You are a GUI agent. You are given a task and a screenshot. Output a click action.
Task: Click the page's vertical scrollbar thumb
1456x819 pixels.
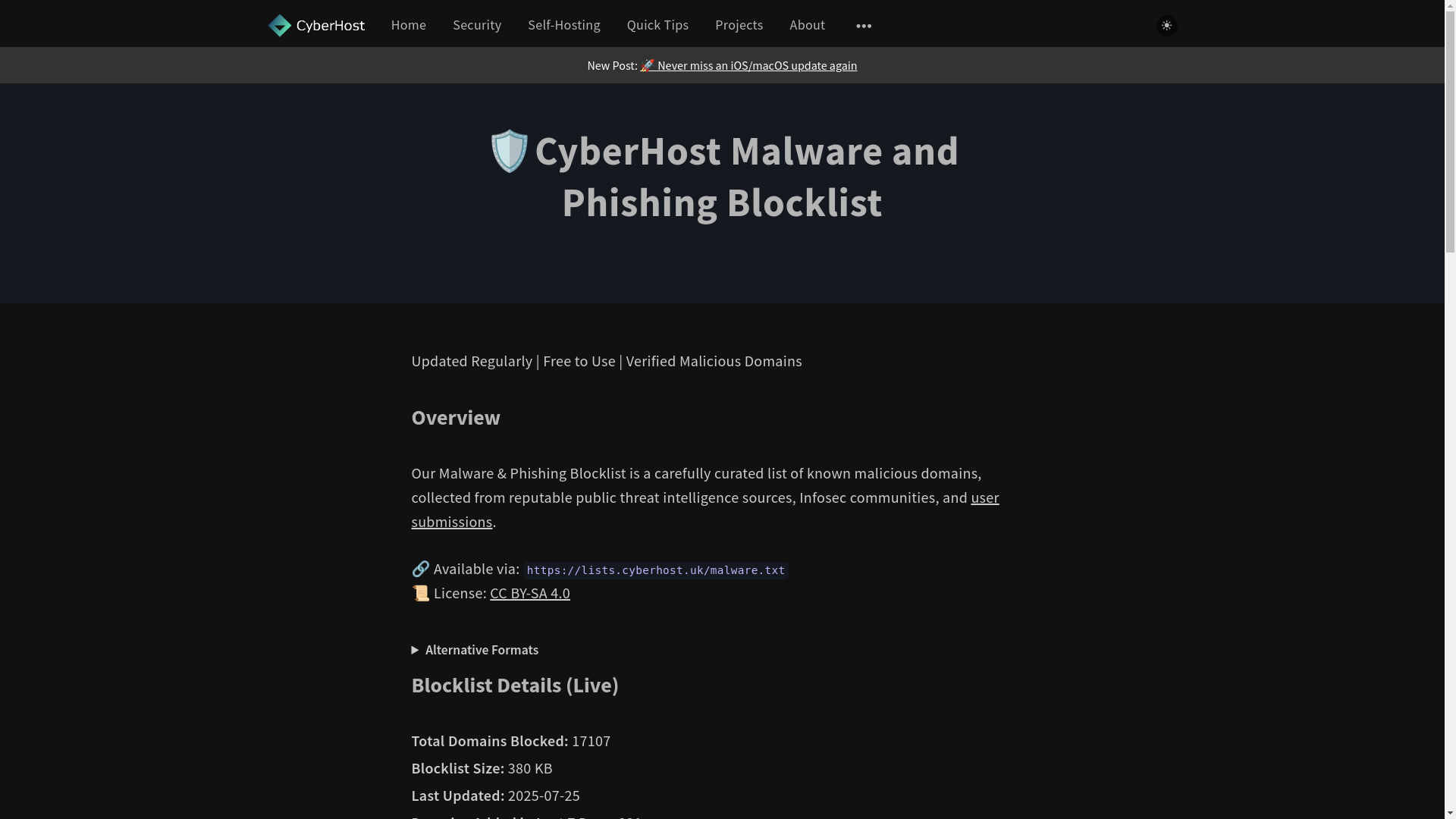coord(1450,130)
